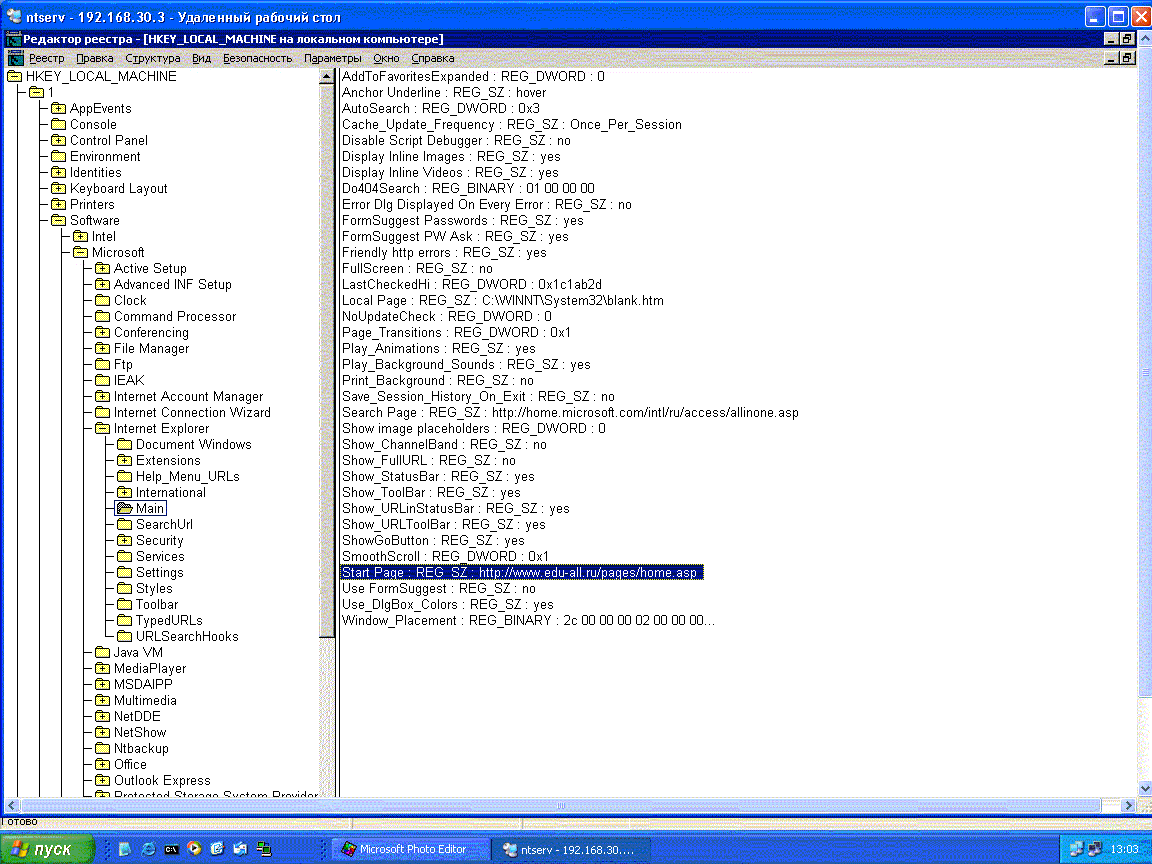Open the Безопасность menu
The height and width of the screenshot is (864, 1152).
click(x=257, y=58)
